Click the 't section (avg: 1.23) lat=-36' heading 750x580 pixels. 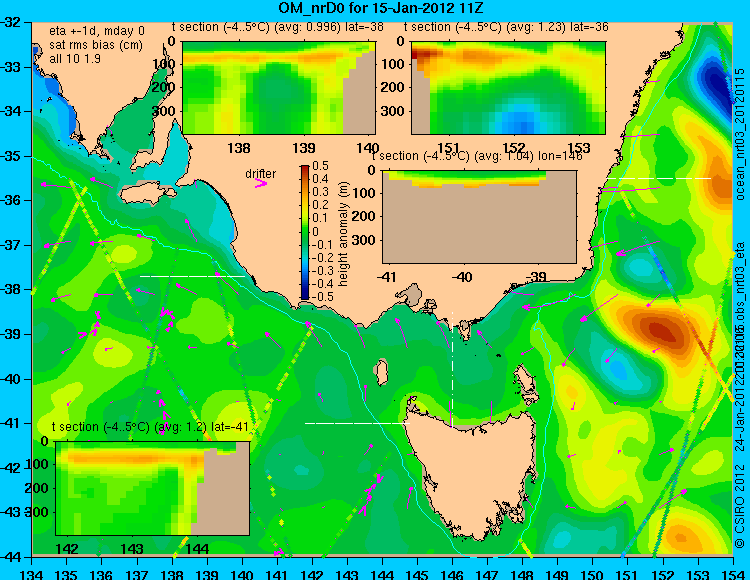tap(506, 27)
